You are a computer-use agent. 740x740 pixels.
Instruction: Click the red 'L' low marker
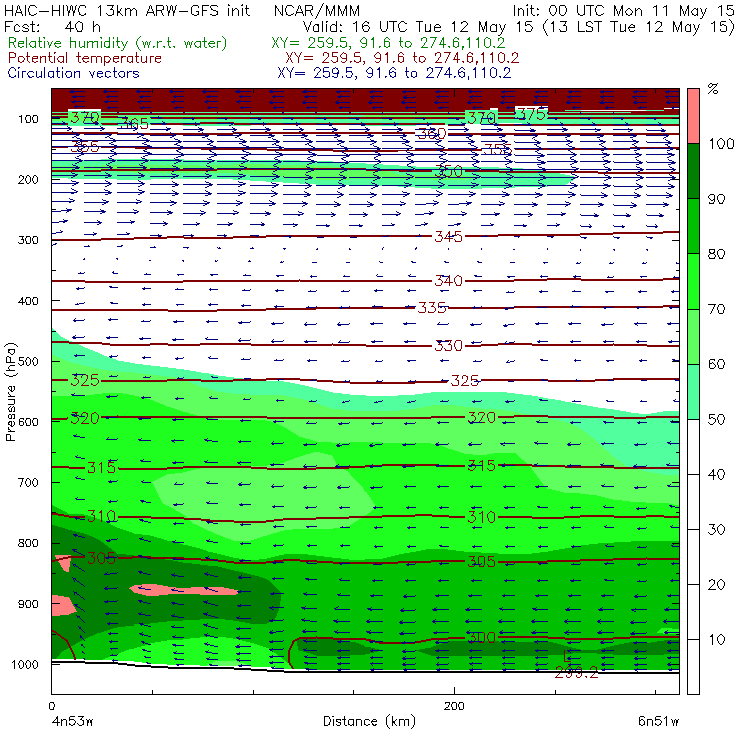pos(568,655)
